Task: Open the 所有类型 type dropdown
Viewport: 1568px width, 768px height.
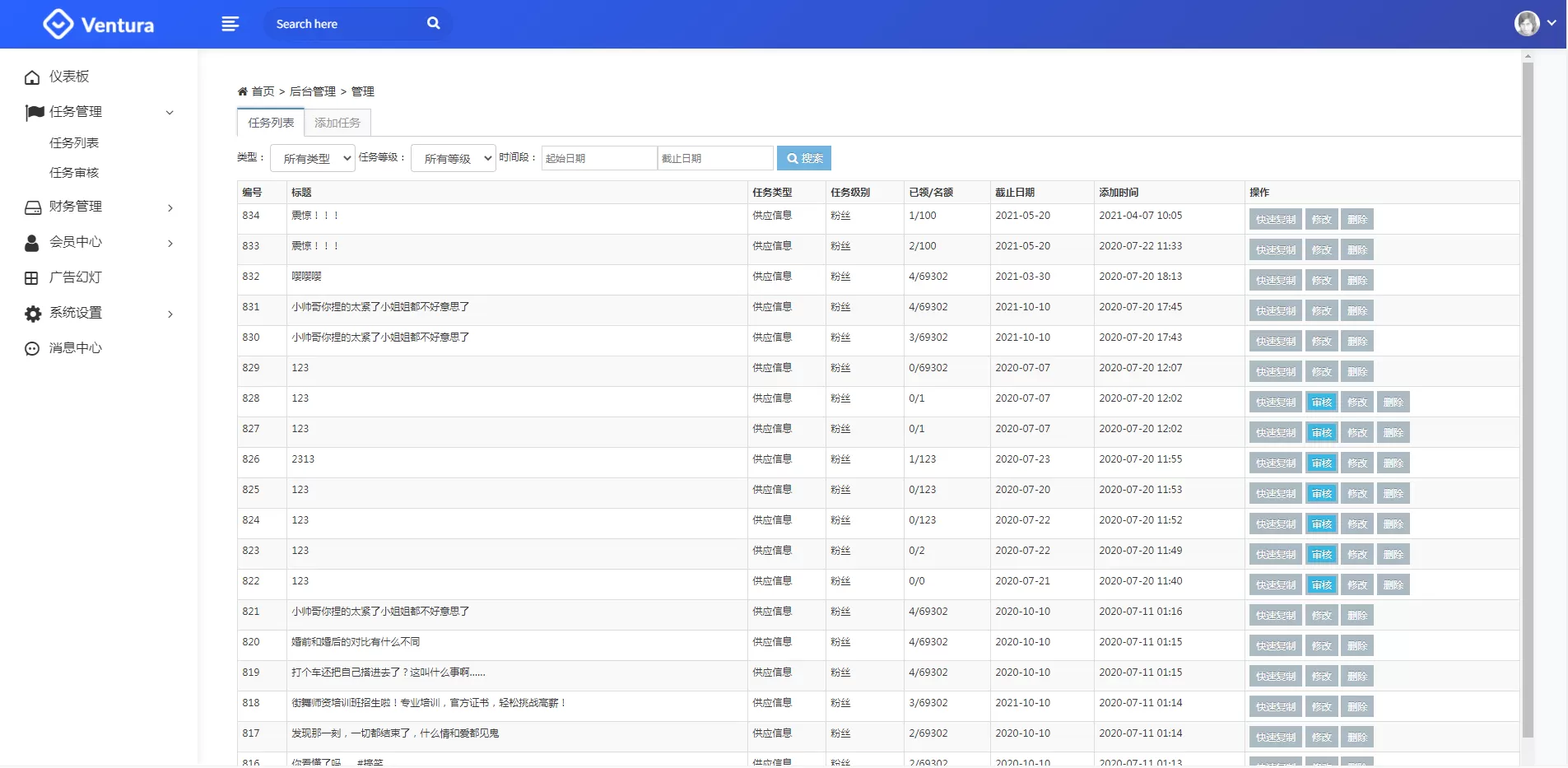Action: tap(313, 158)
